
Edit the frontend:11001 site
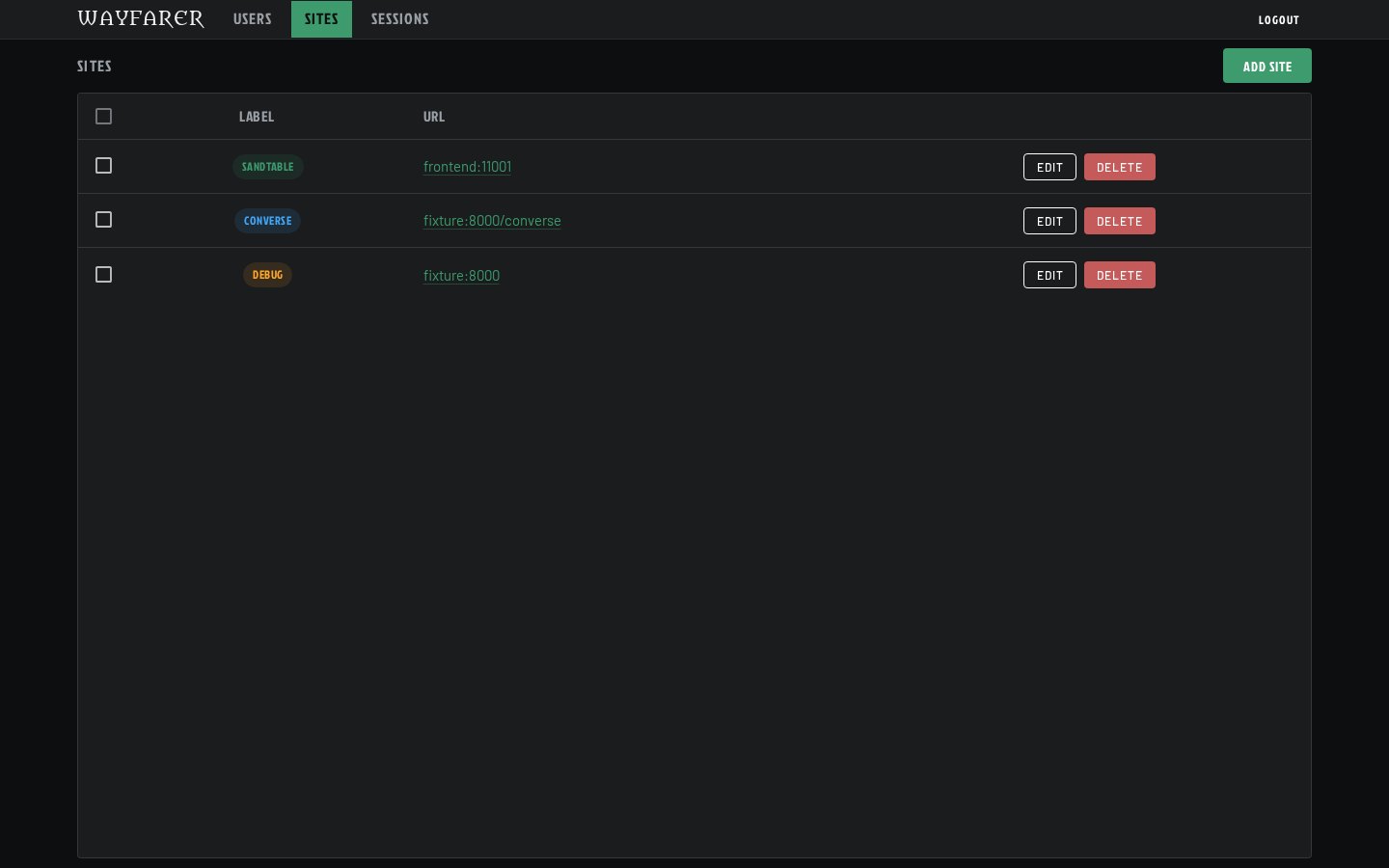point(1049,167)
